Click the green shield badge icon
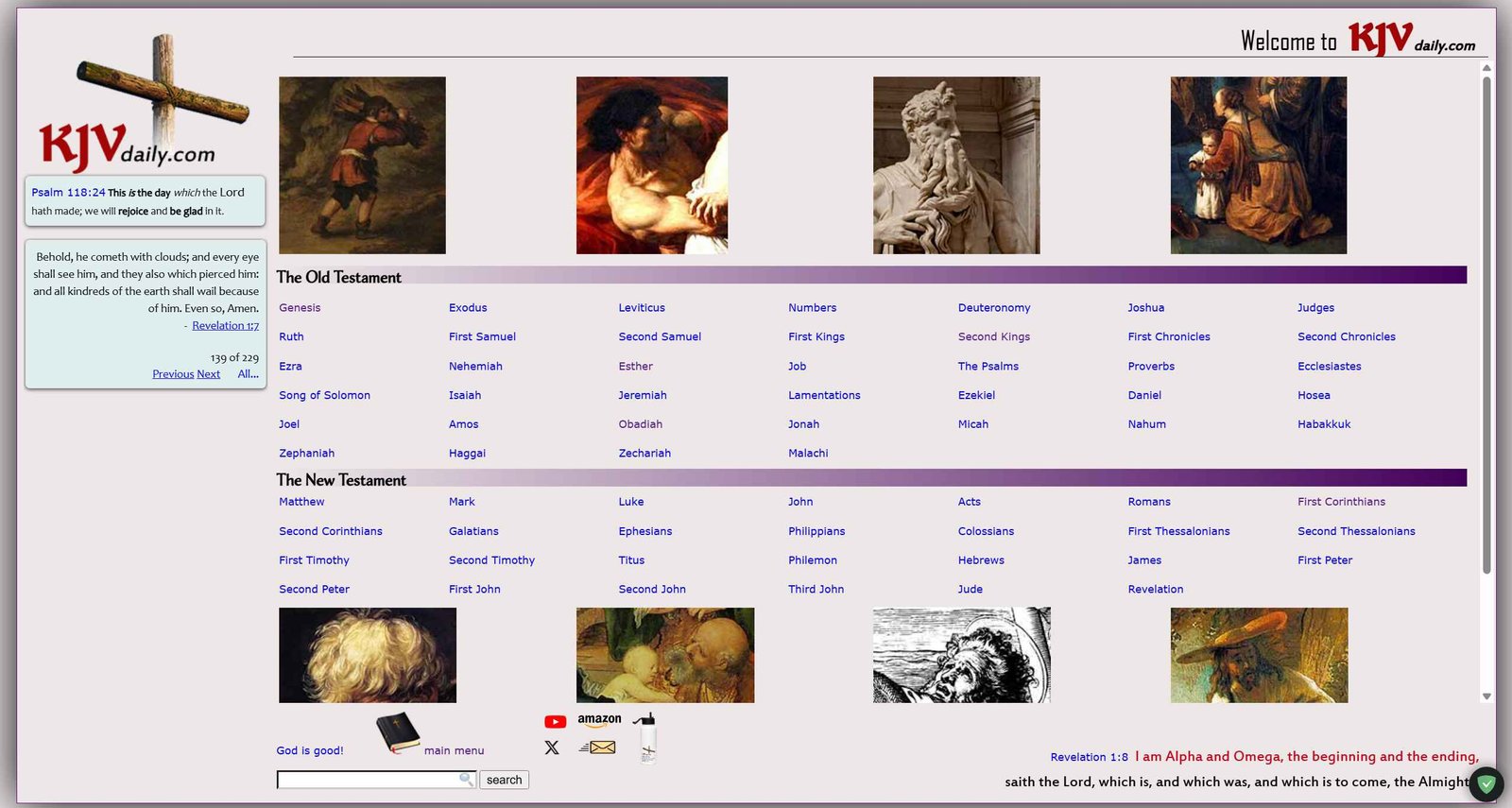1512x808 pixels. [x=1486, y=783]
